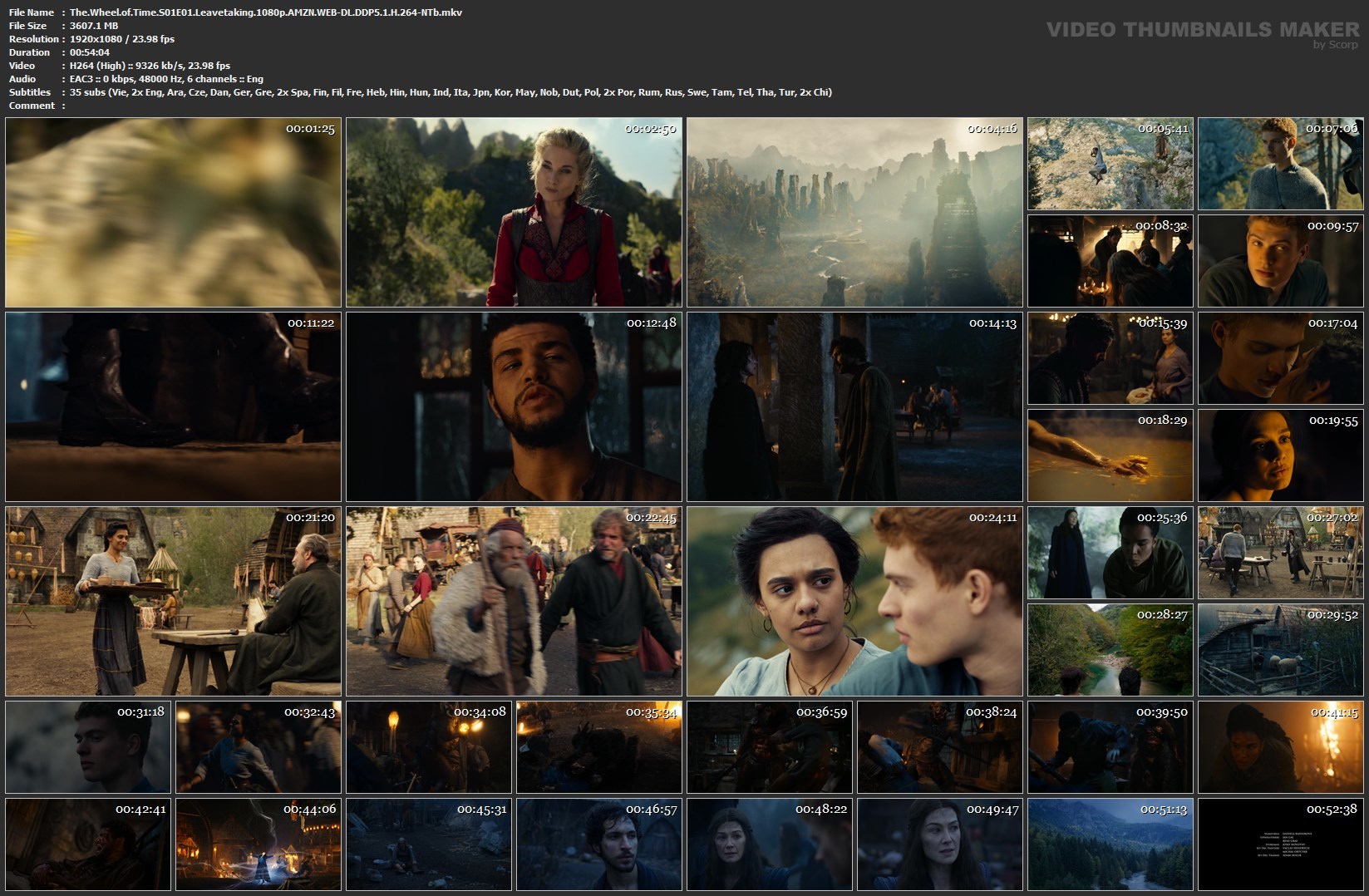Open the thumbnail at 00:42:41
Viewport: 1369px width, 896px height.
(x=88, y=844)
